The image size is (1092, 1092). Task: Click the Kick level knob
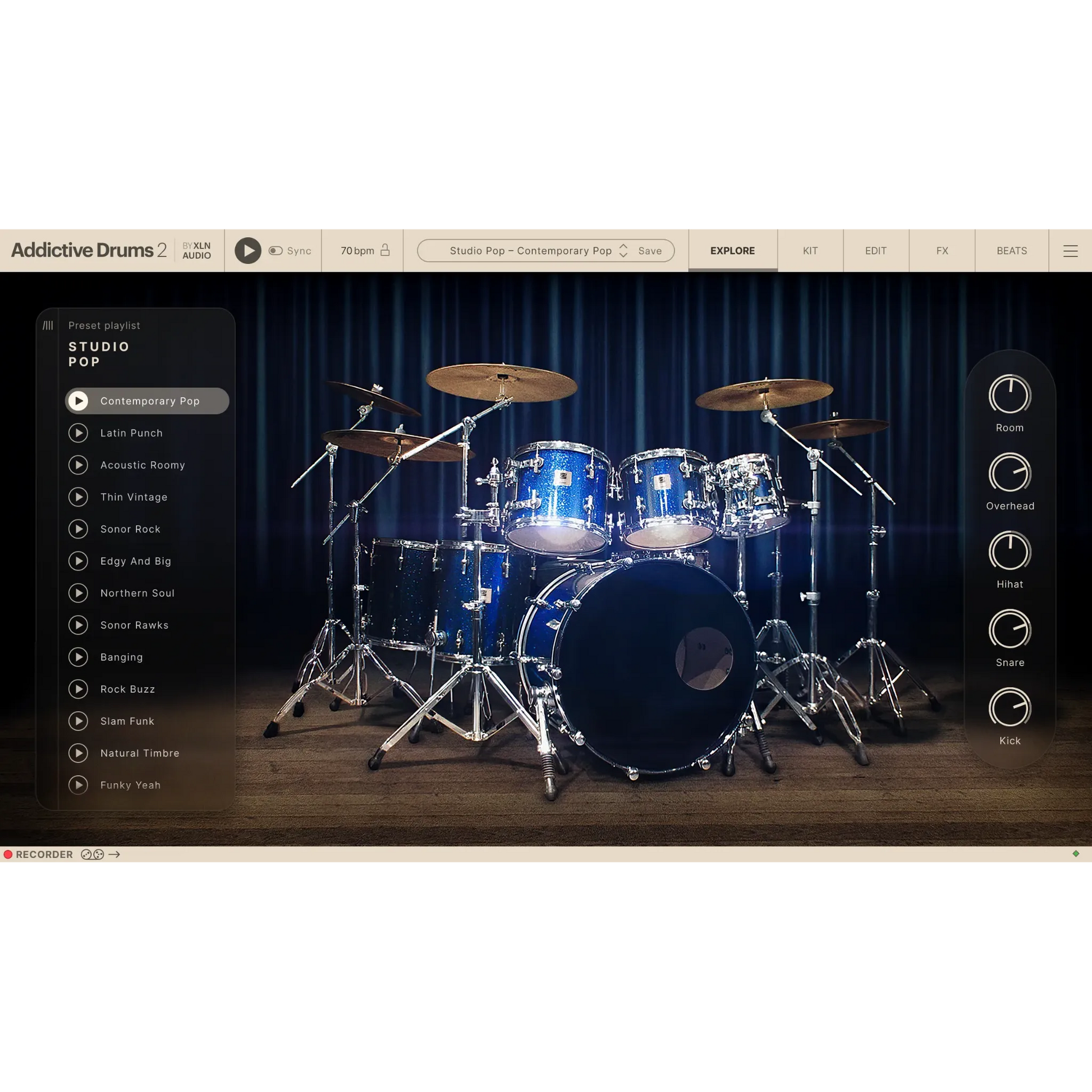[1010, 708]
